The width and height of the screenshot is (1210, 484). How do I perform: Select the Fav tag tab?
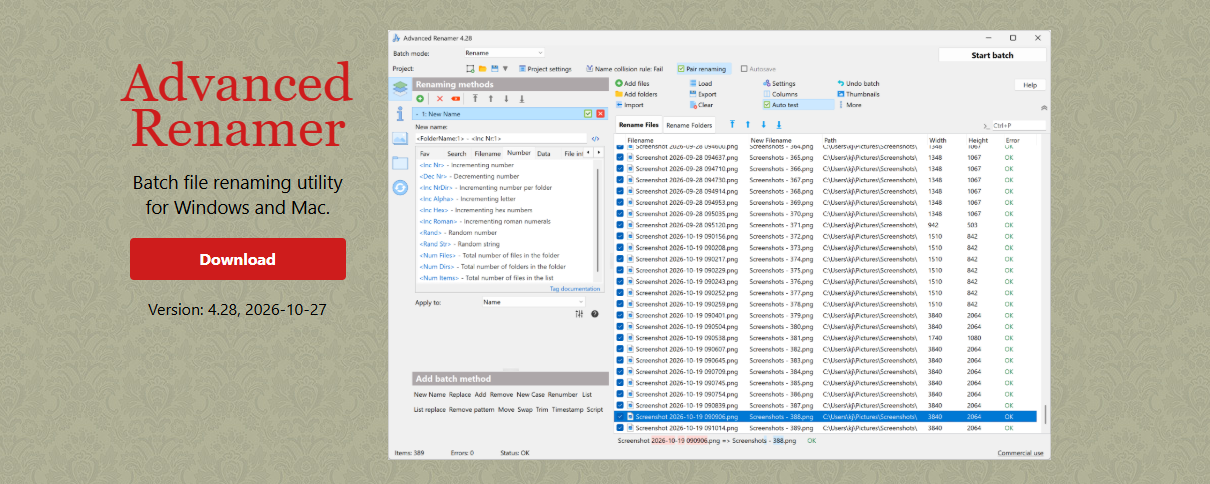[x=424, y=153]
